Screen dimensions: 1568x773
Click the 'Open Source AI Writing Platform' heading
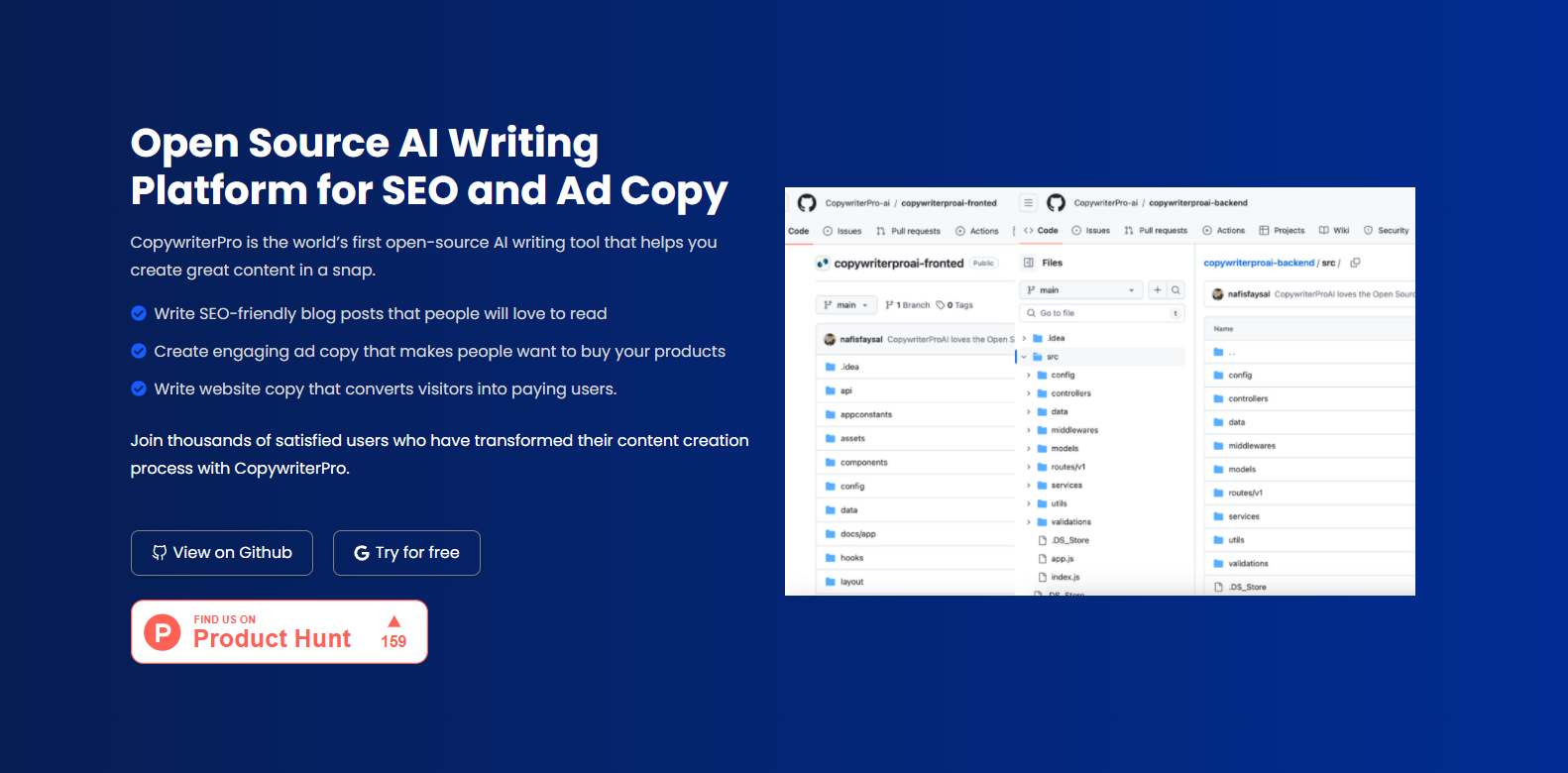[429, 166]
